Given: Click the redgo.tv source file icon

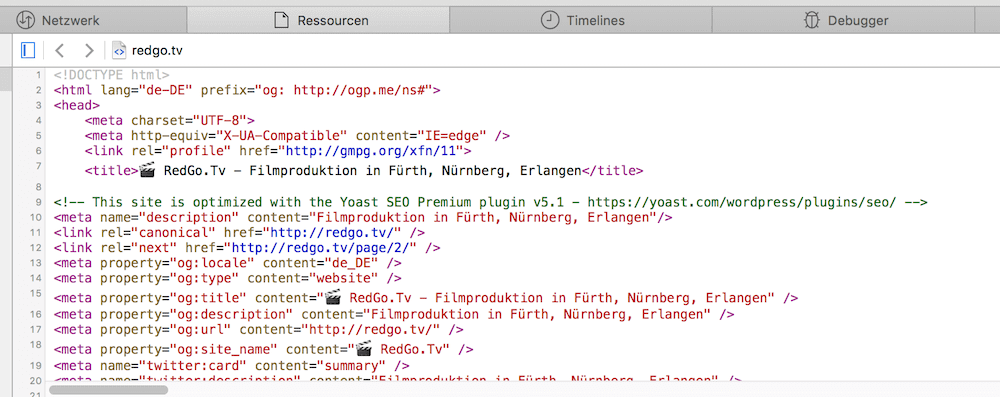Looking at the screenshot, I should [119, 50].
